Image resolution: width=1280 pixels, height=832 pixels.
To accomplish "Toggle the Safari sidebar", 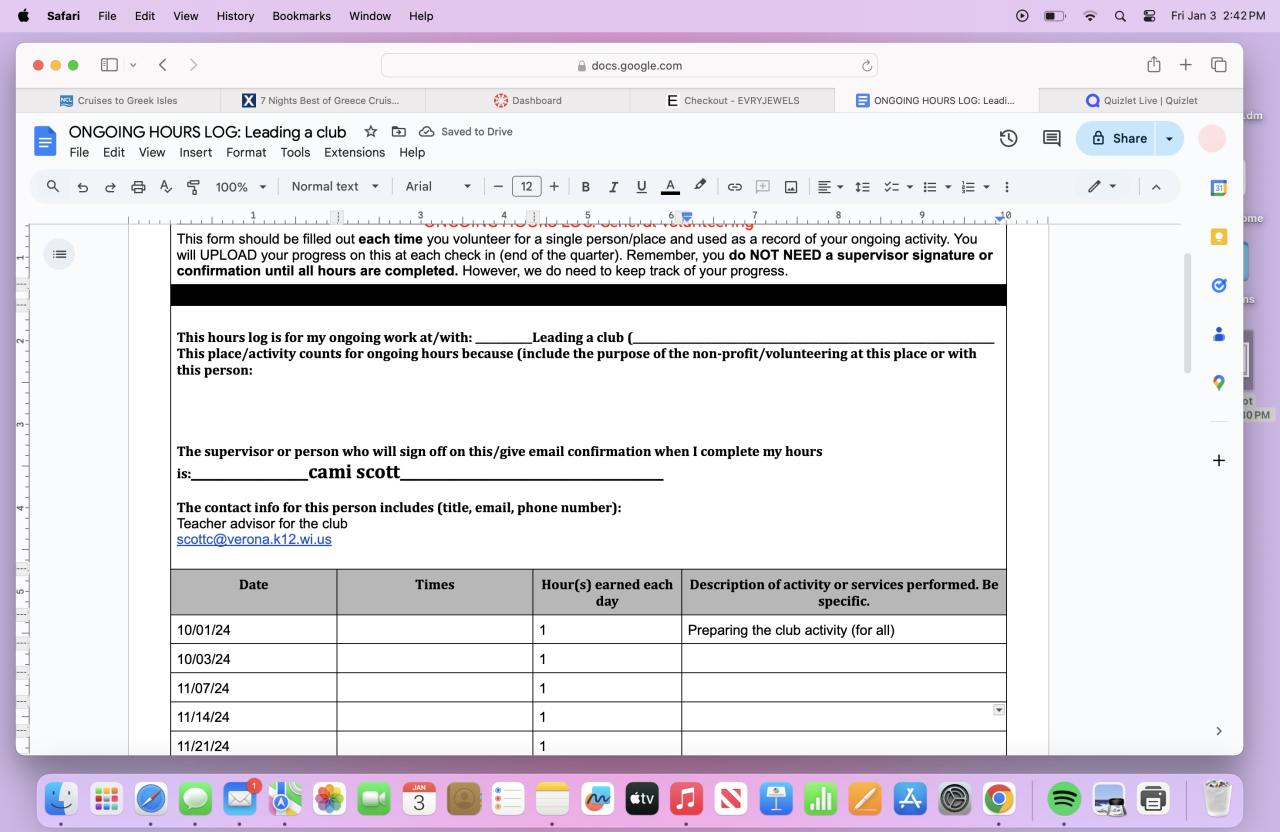I will [109, 65].
